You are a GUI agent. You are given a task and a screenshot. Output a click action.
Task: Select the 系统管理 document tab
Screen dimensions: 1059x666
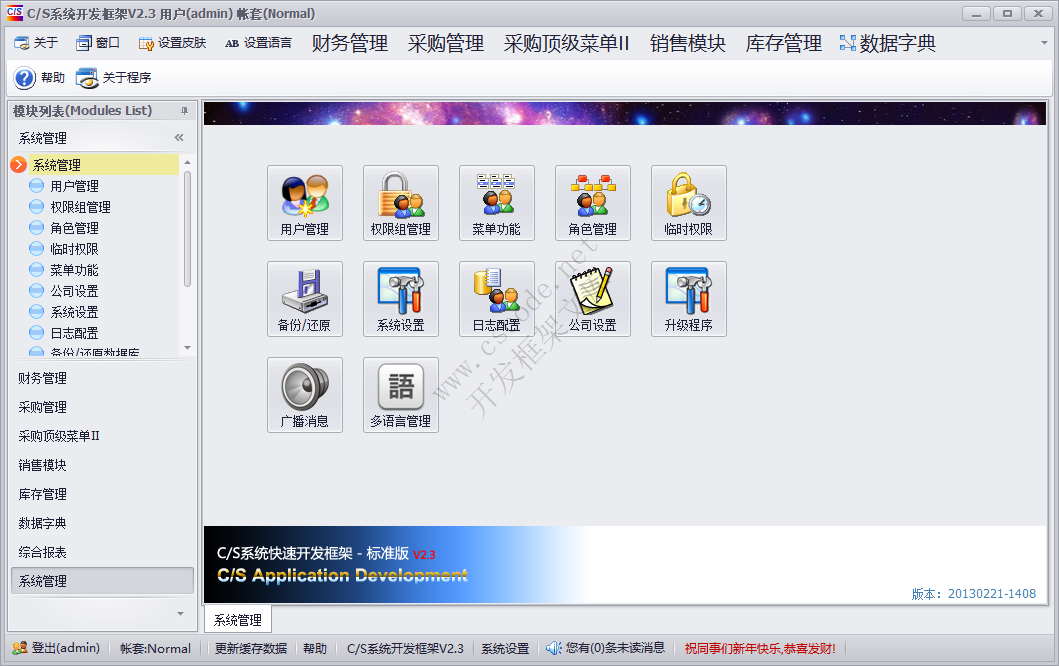click(x=238, y=620)
